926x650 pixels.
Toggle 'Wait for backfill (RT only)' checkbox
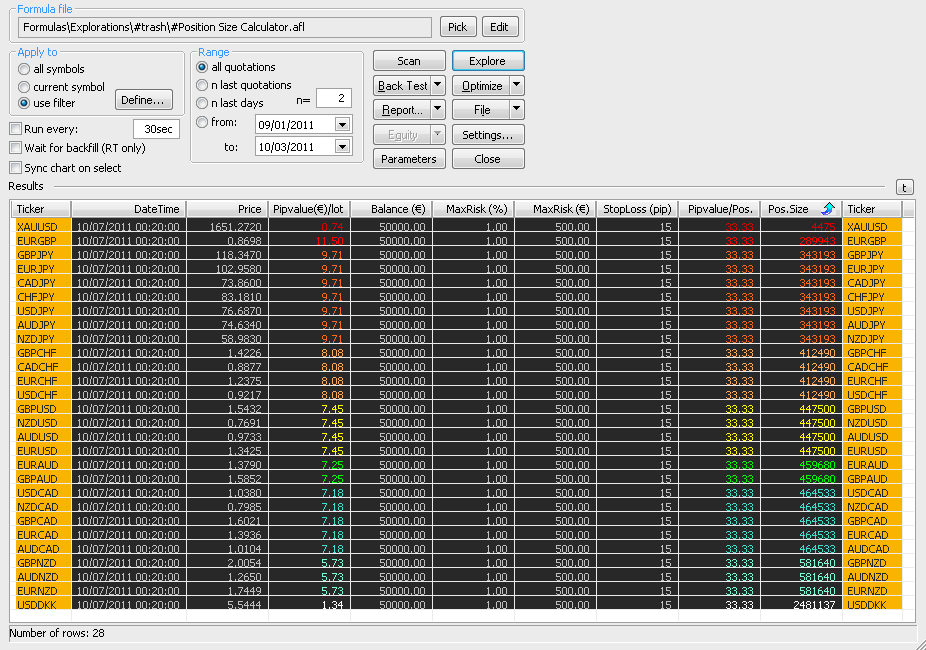(15, 148)
